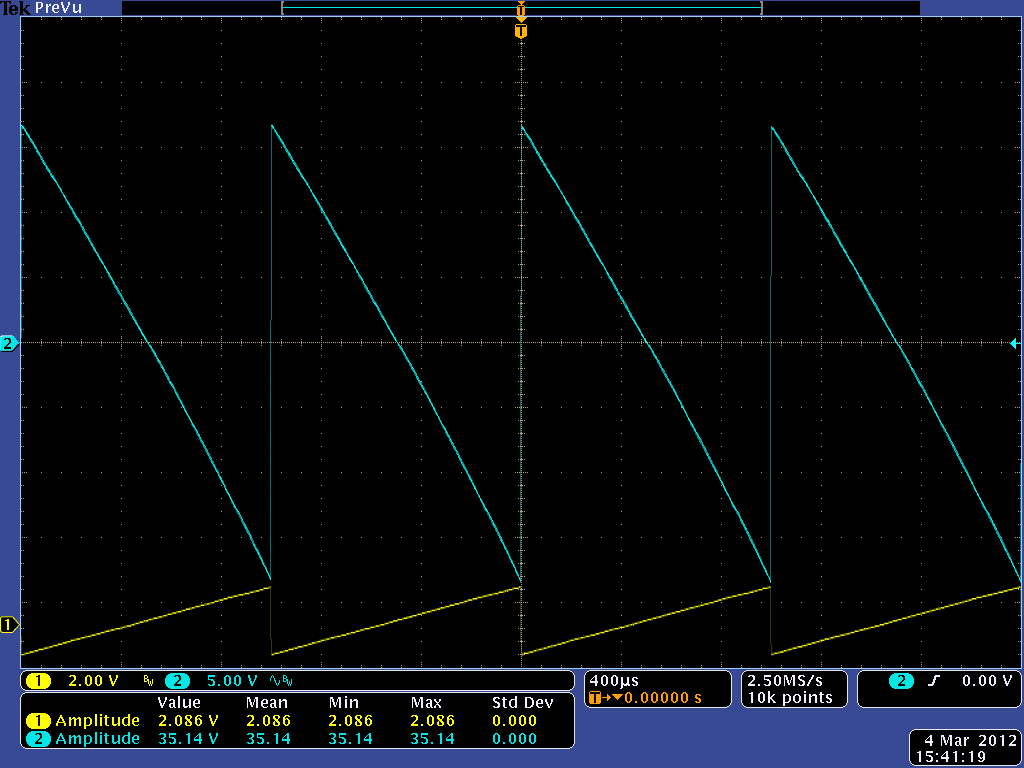The image size is (1024, 768).
Task: Click the channel 2 Amplitude measurement label
Action: point(98,739)
